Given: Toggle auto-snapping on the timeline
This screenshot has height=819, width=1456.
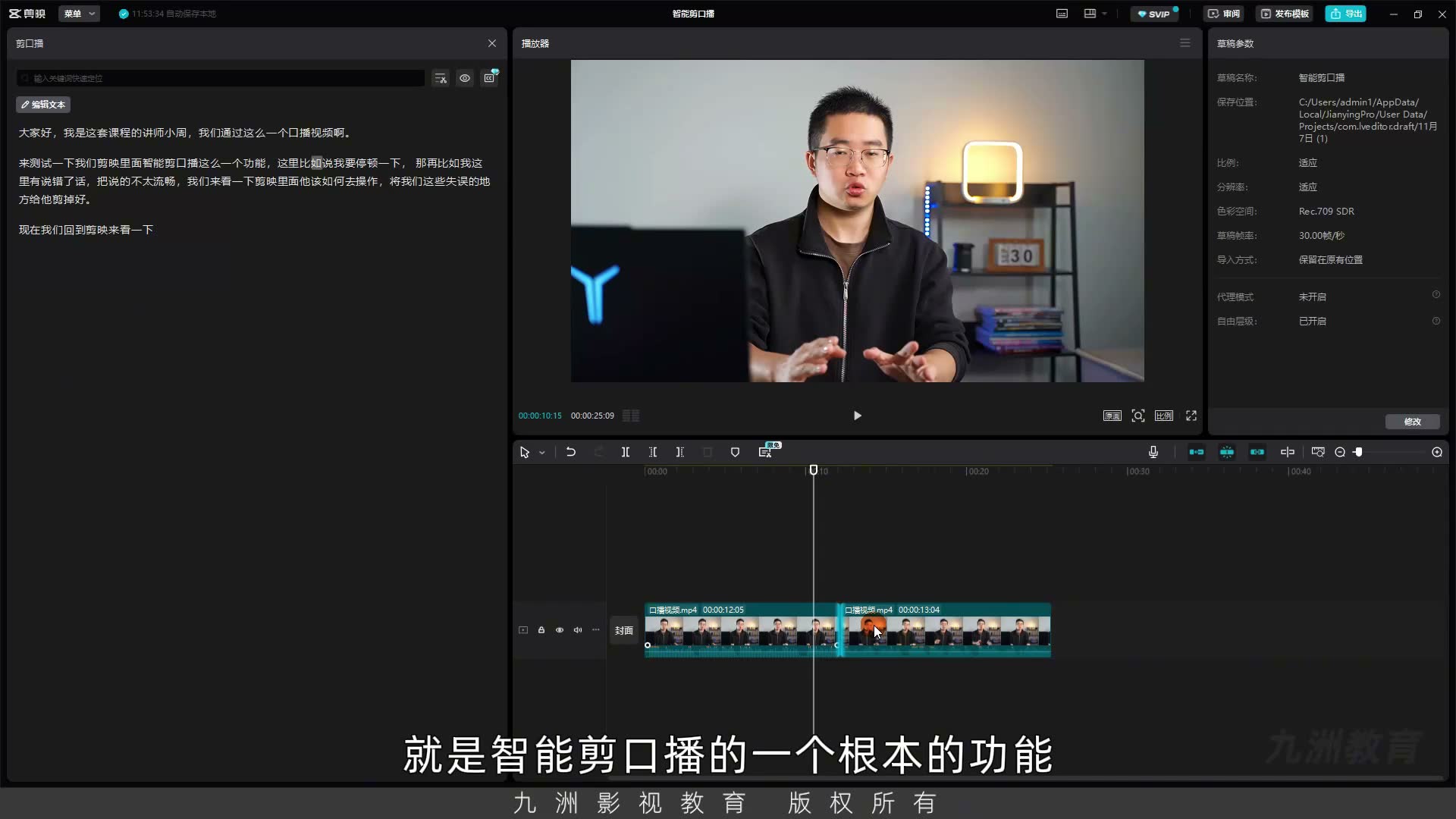Looking at the screenshot, I should (x=1227, y=452).
